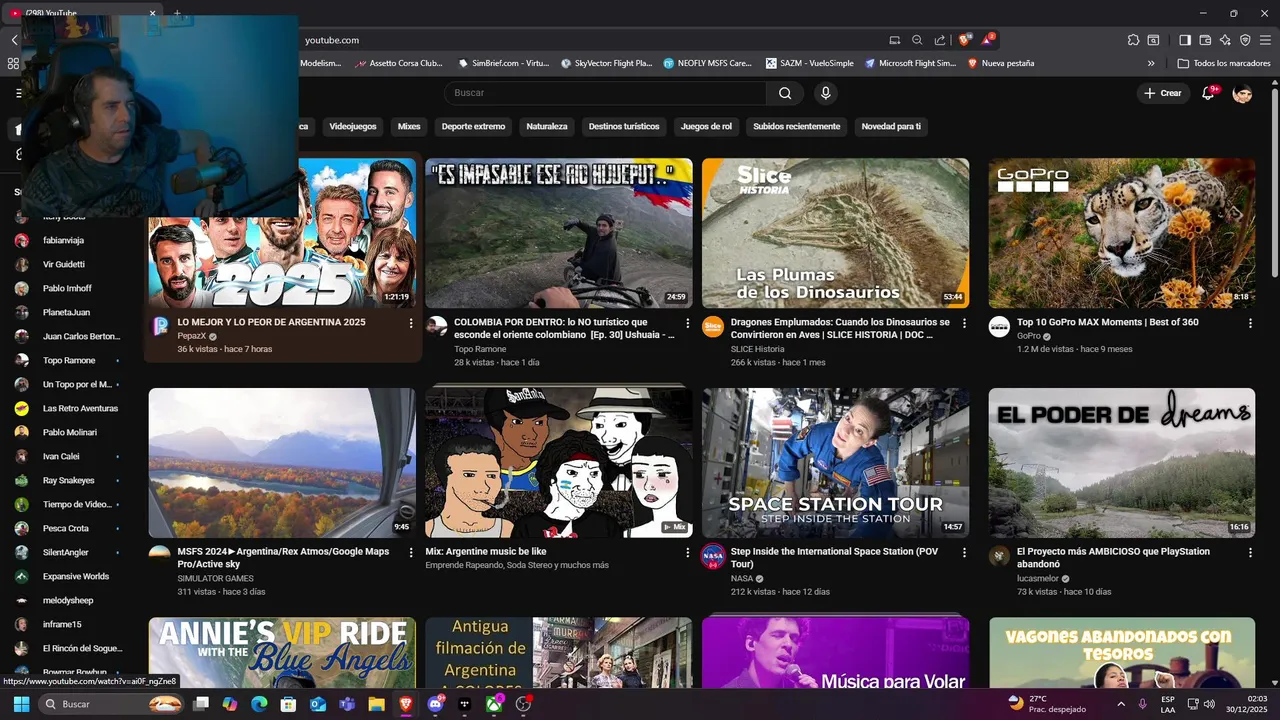Expand hidden bookmarks with double chevron
This screenshot has height=720, width=1280.
click(1151, 63)
